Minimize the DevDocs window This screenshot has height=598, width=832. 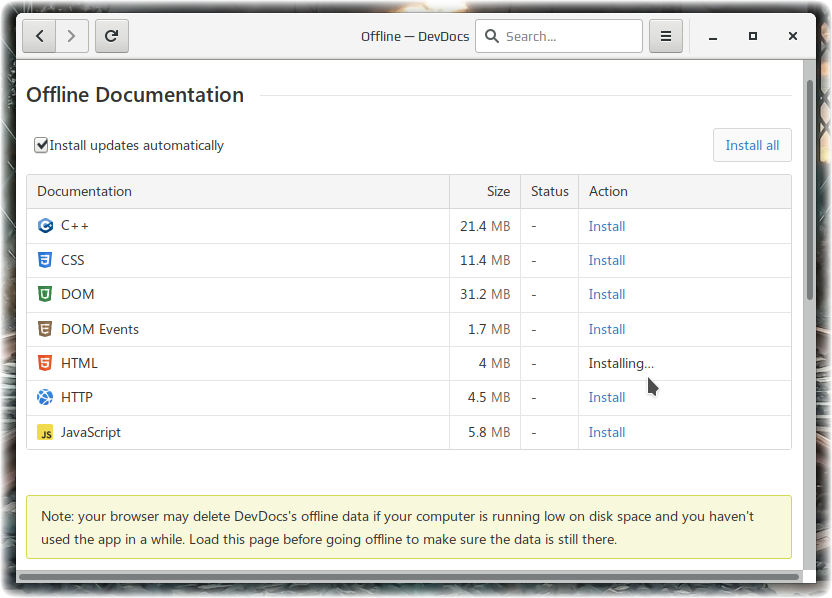[x=713, y=36]
